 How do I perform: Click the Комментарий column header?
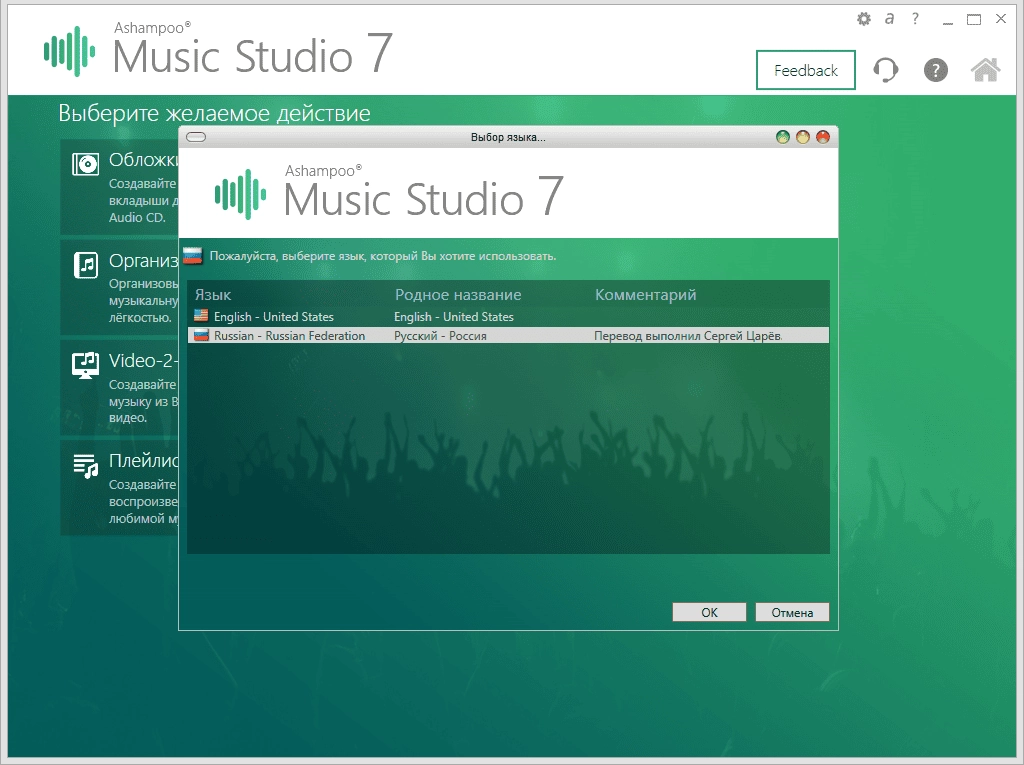tap(645, 295)
